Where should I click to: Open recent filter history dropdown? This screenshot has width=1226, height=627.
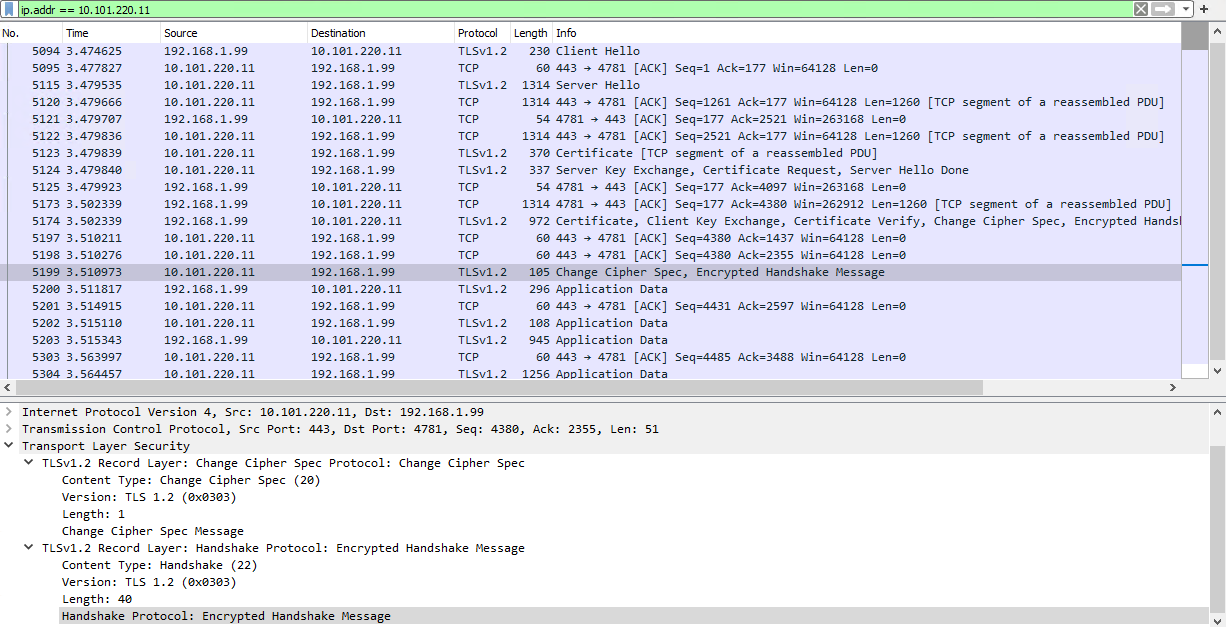pyautogui.click(x=1186, y=9)
